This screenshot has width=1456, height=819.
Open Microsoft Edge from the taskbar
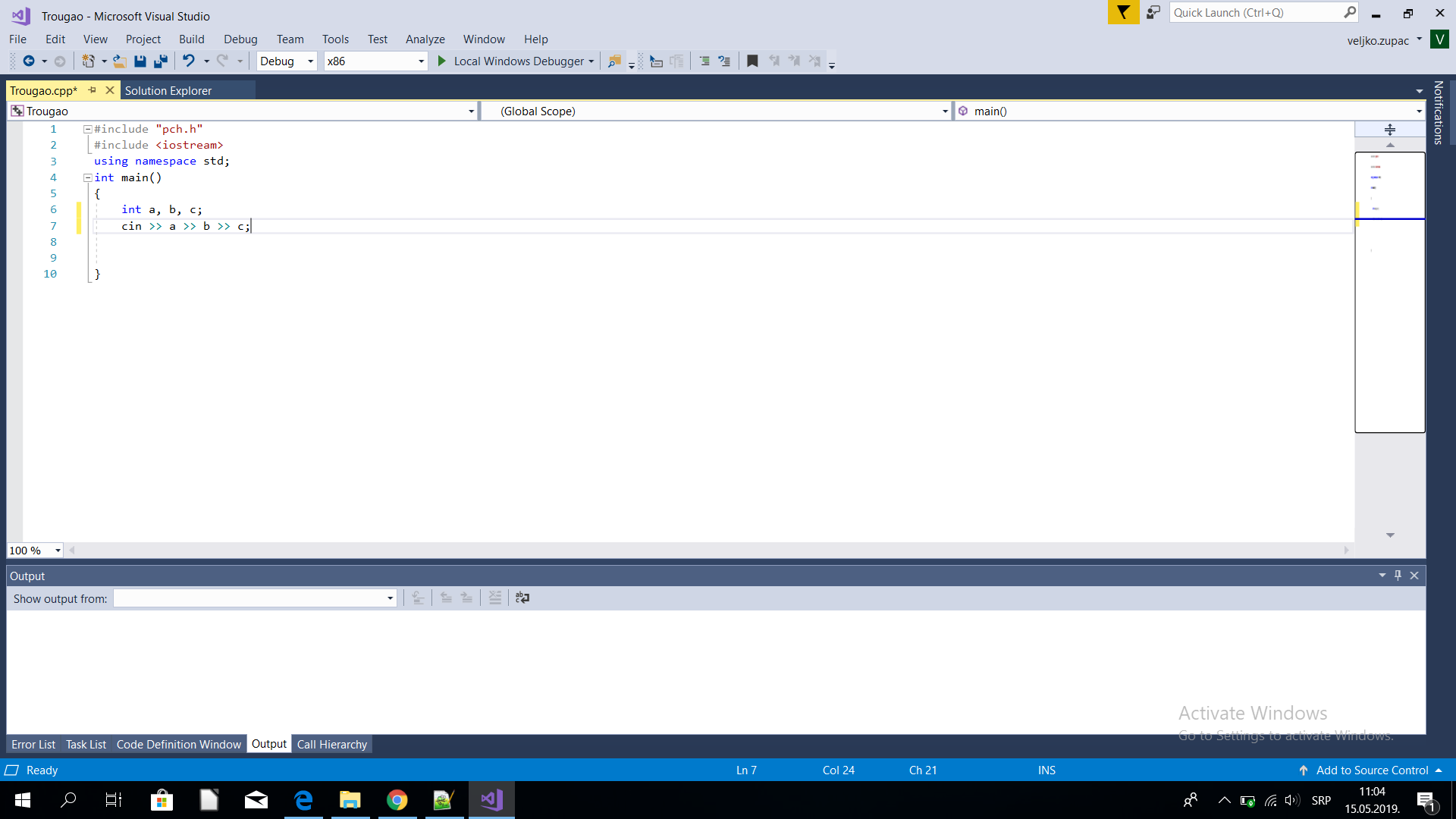(303, 800)
